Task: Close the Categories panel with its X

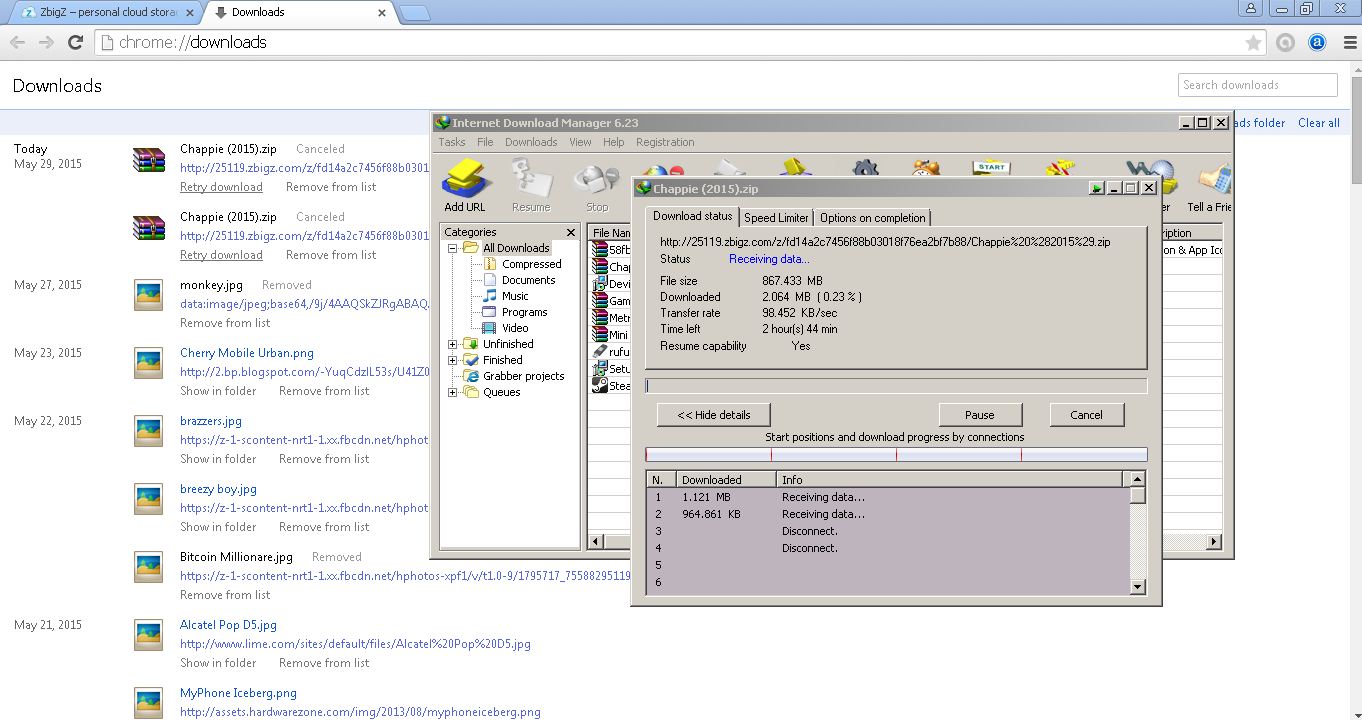Action: (571, 232)
